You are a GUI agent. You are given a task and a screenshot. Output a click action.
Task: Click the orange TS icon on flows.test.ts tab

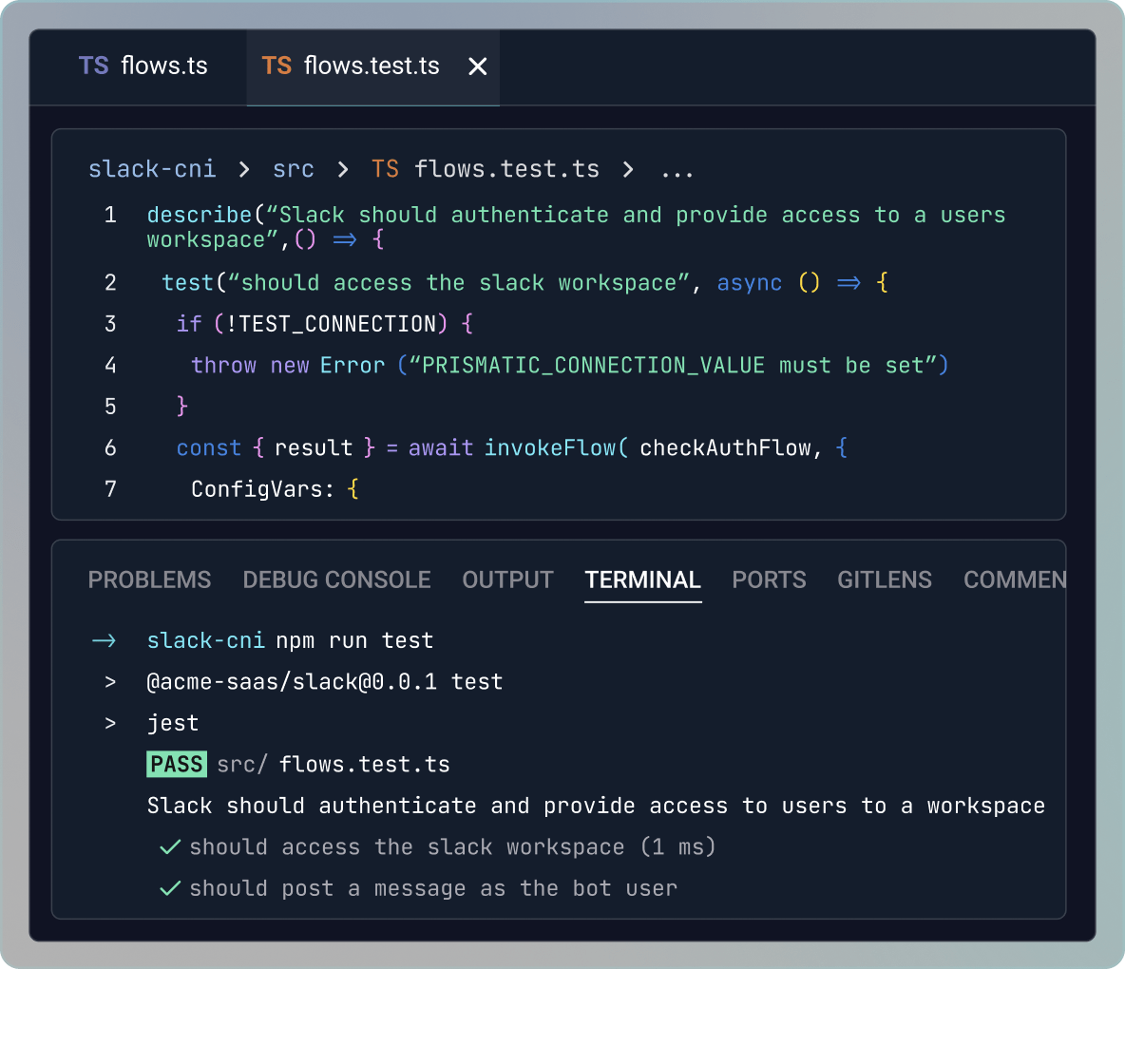(276, 66)
